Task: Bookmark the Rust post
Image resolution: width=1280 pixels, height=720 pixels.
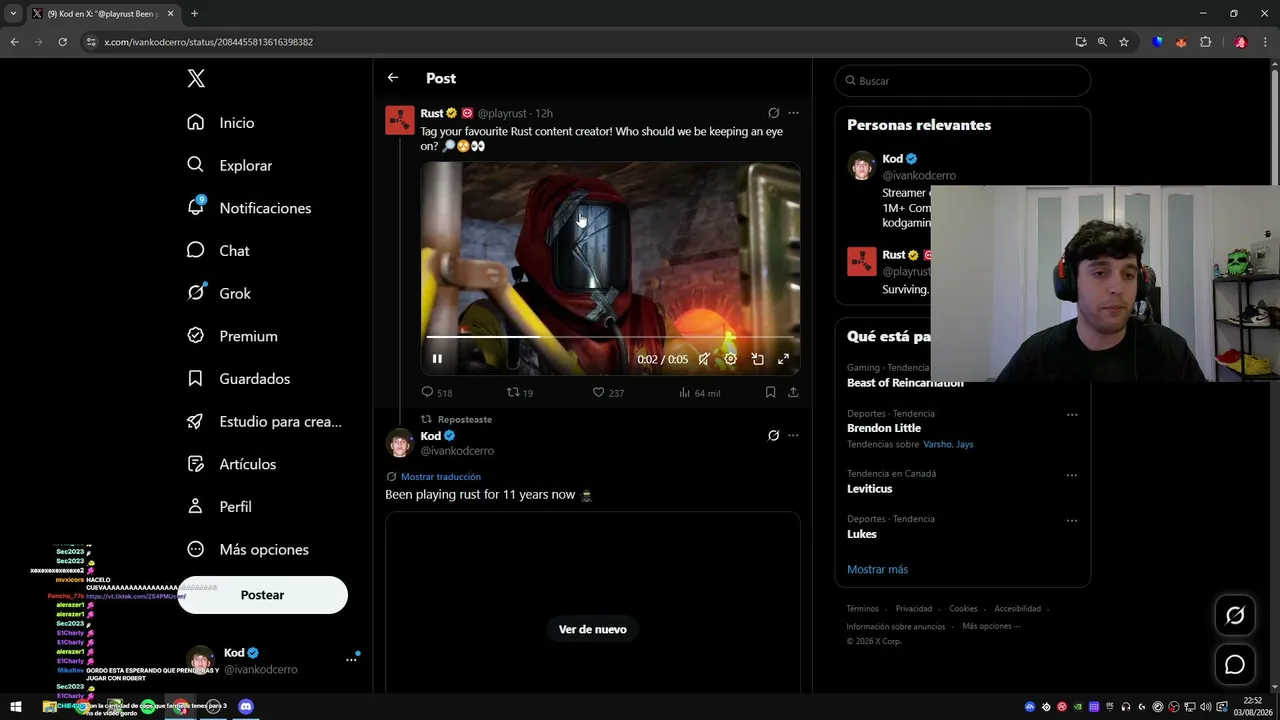Action: tap(770, 393)
